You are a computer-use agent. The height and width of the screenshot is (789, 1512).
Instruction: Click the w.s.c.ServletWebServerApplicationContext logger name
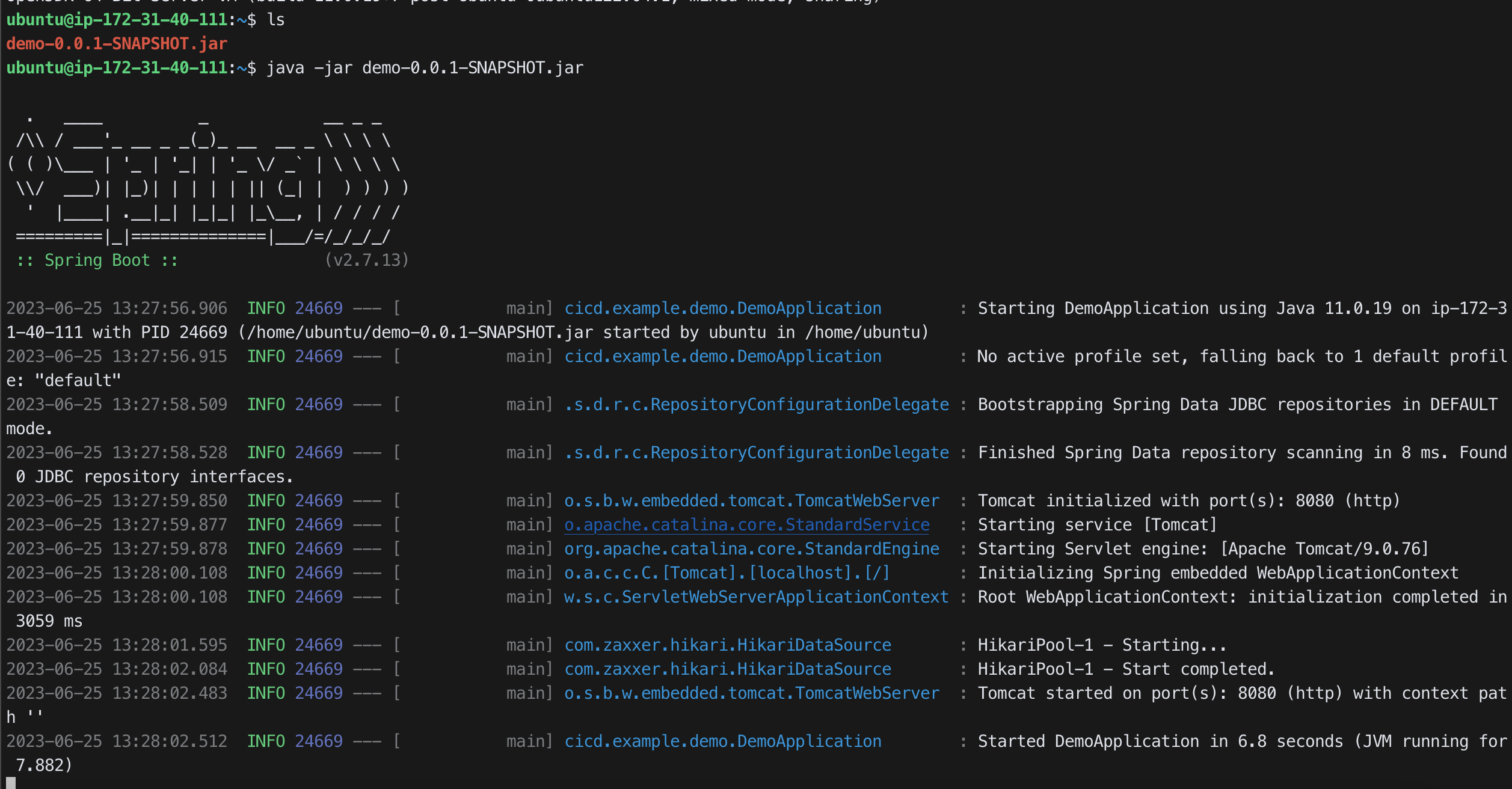tap(756, 597)
